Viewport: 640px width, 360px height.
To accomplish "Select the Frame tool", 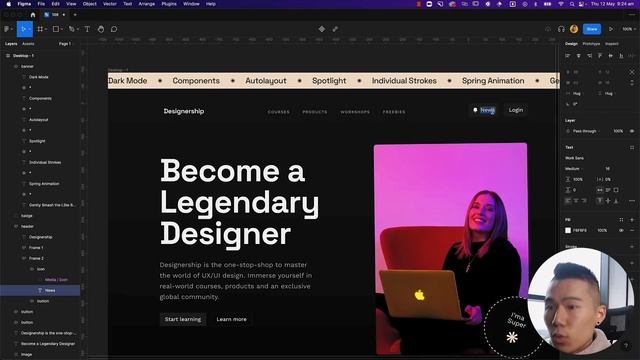I will [x=40, y=29].
